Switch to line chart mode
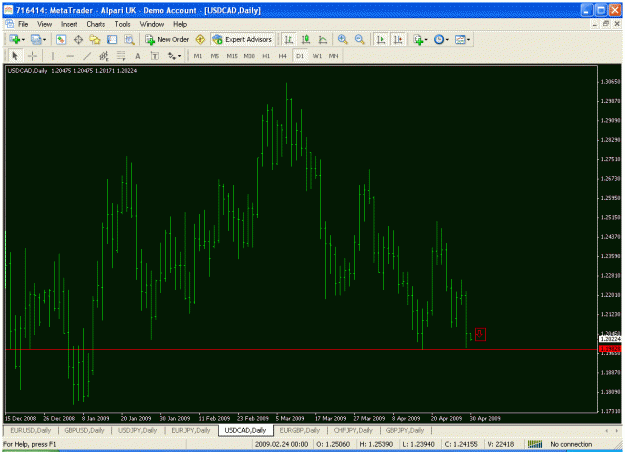625x452 pixels. pyautogui.click(x=322, y=39)
